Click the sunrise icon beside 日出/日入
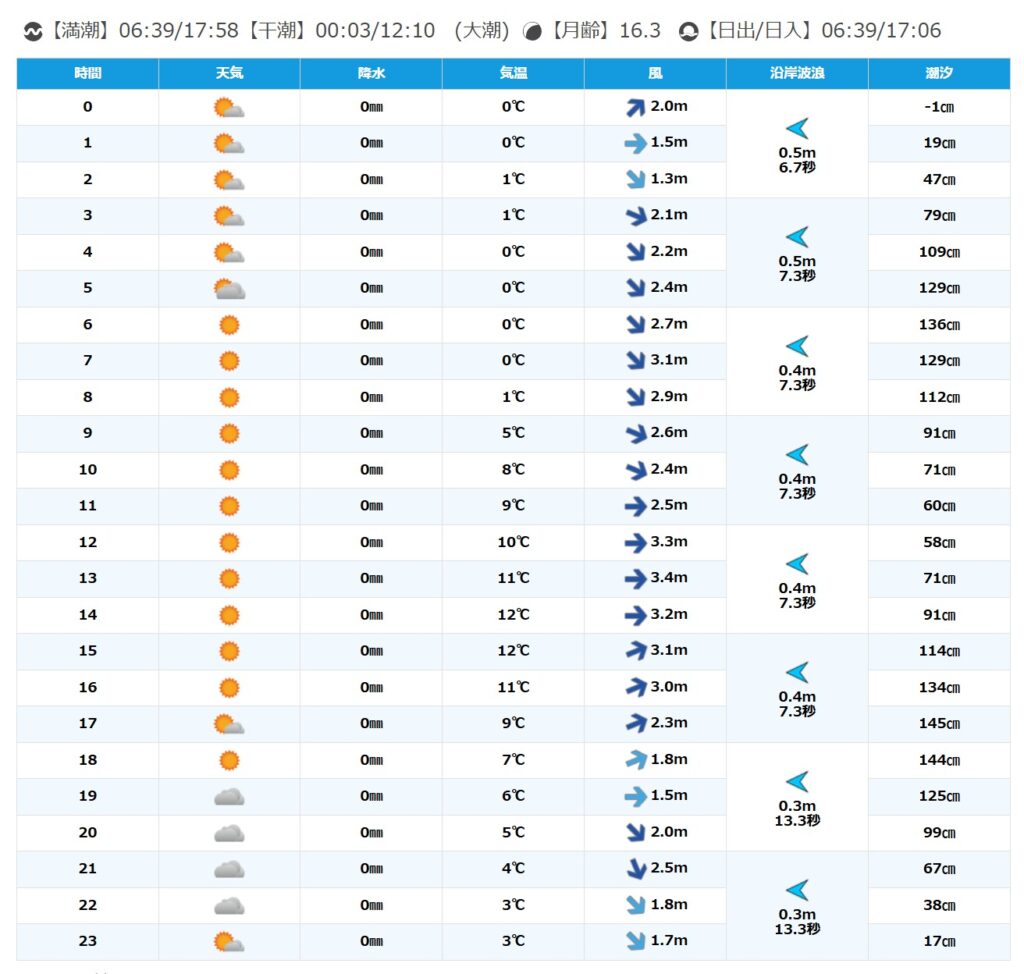 tap(689, 31)
